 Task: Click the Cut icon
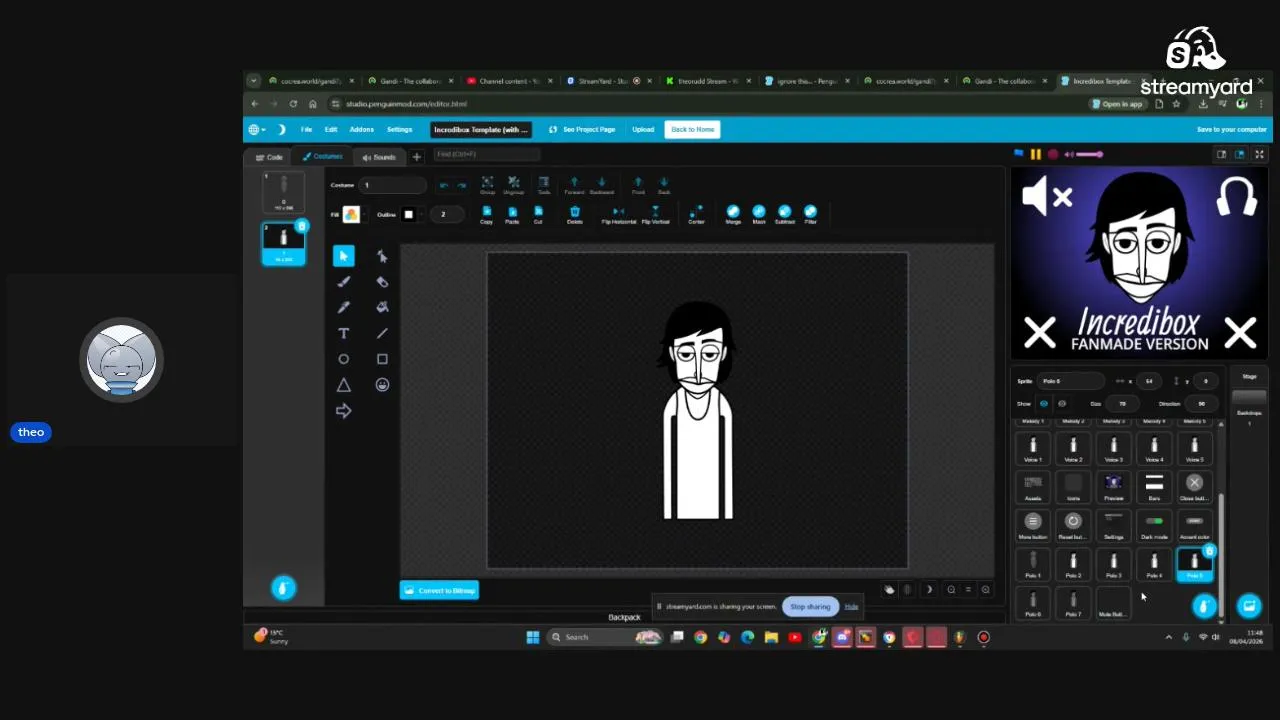[x=538, y=215]
